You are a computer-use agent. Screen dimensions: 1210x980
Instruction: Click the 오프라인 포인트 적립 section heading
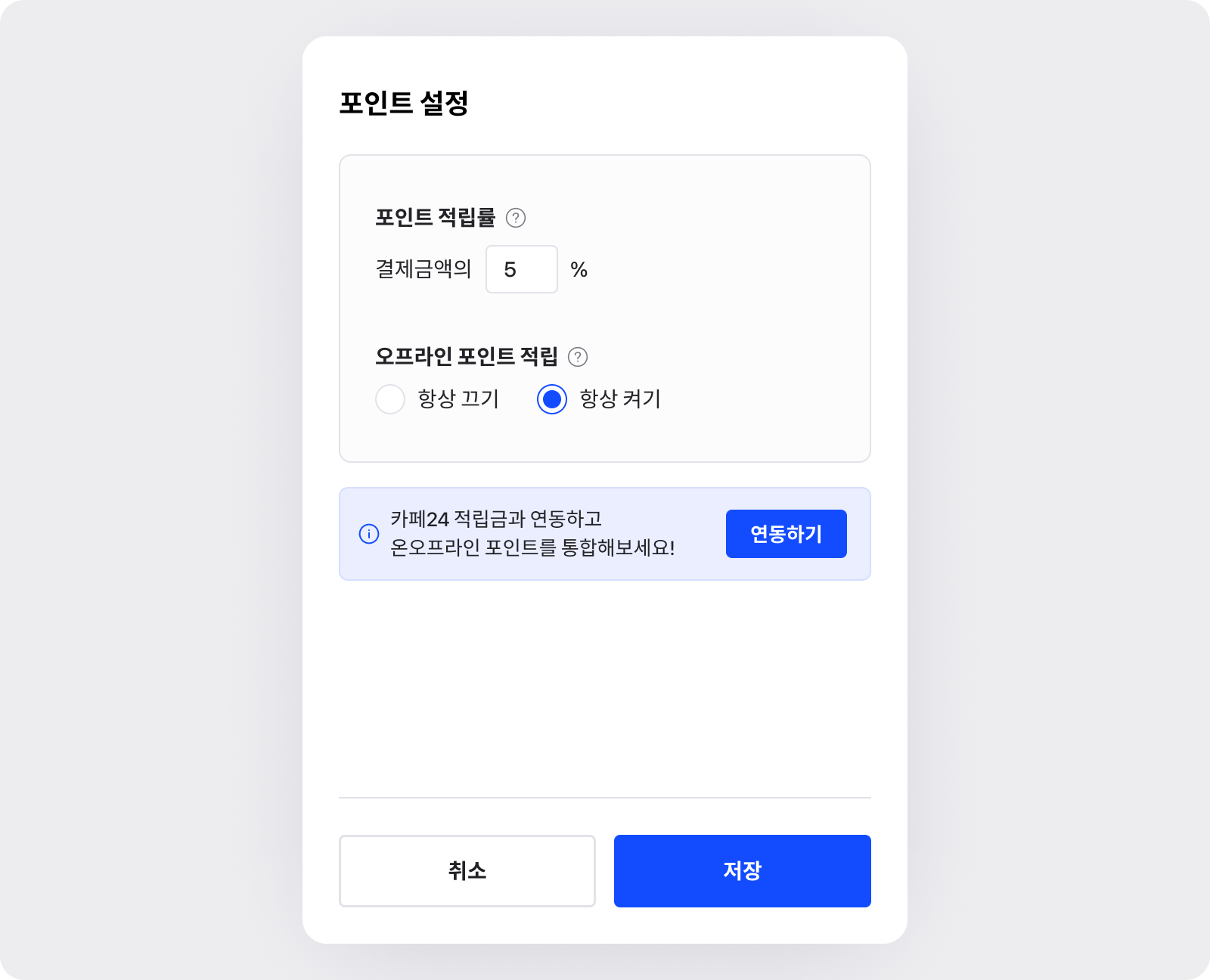467,357
